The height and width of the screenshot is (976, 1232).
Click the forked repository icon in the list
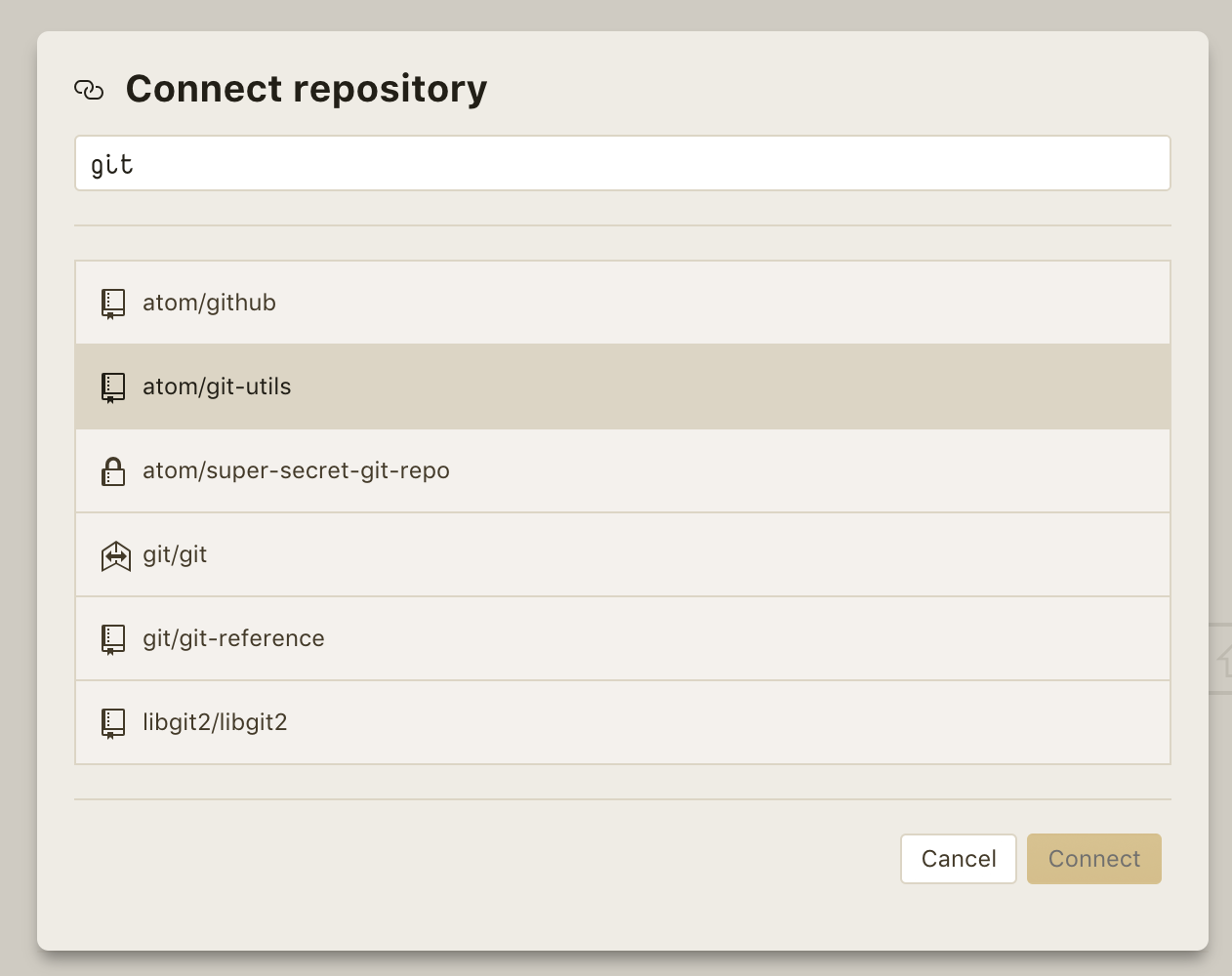coord(114,554)
